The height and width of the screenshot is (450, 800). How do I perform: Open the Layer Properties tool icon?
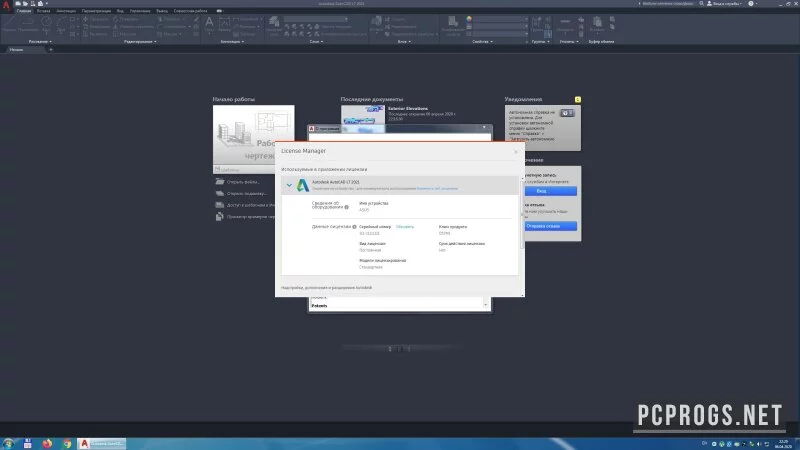pyautogui.click(x=274, y=24)
